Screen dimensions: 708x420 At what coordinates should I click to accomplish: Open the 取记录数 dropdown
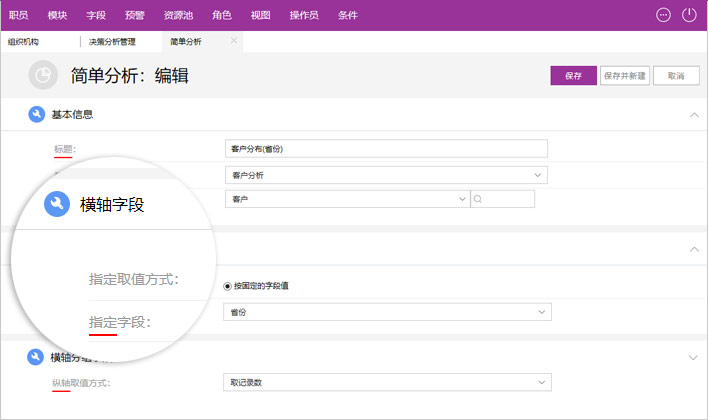click(x=386, y=382)
